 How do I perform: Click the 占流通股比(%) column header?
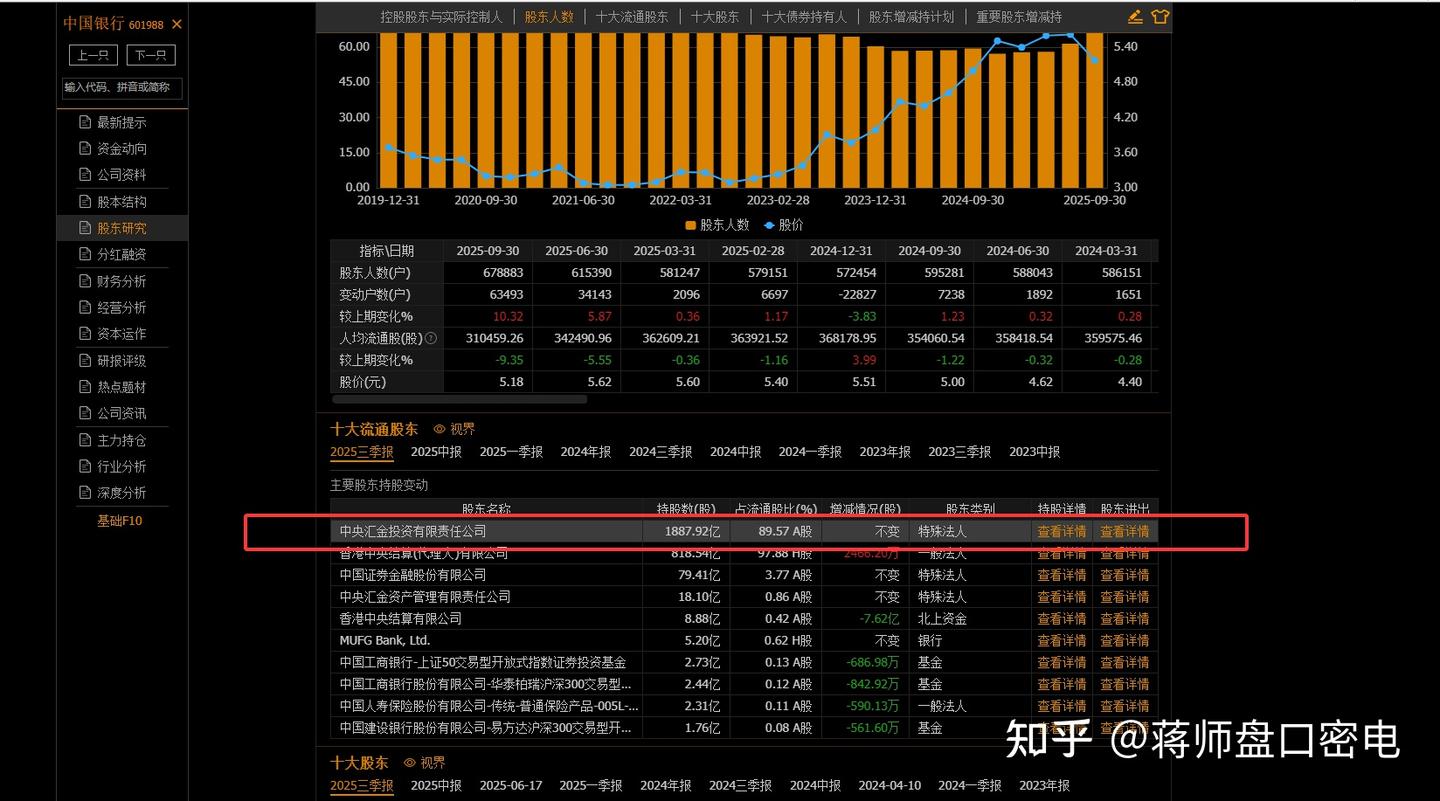[776, 509]
